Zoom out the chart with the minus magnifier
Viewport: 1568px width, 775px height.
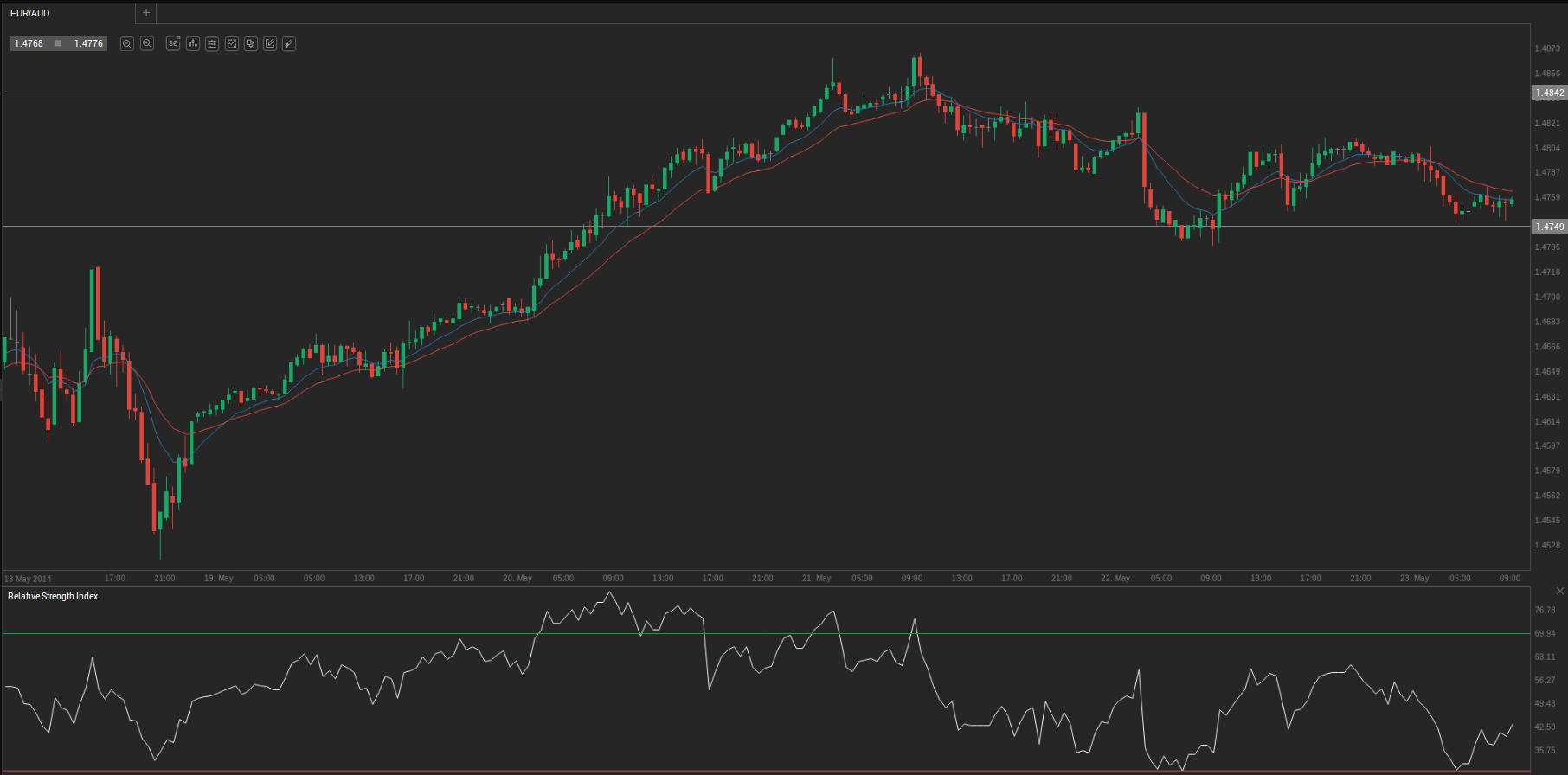126,43
